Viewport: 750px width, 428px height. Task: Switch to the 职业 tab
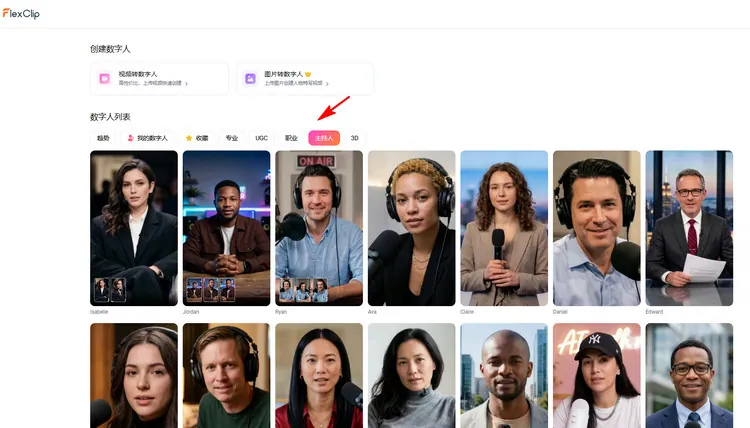click(x=291, y=138)
